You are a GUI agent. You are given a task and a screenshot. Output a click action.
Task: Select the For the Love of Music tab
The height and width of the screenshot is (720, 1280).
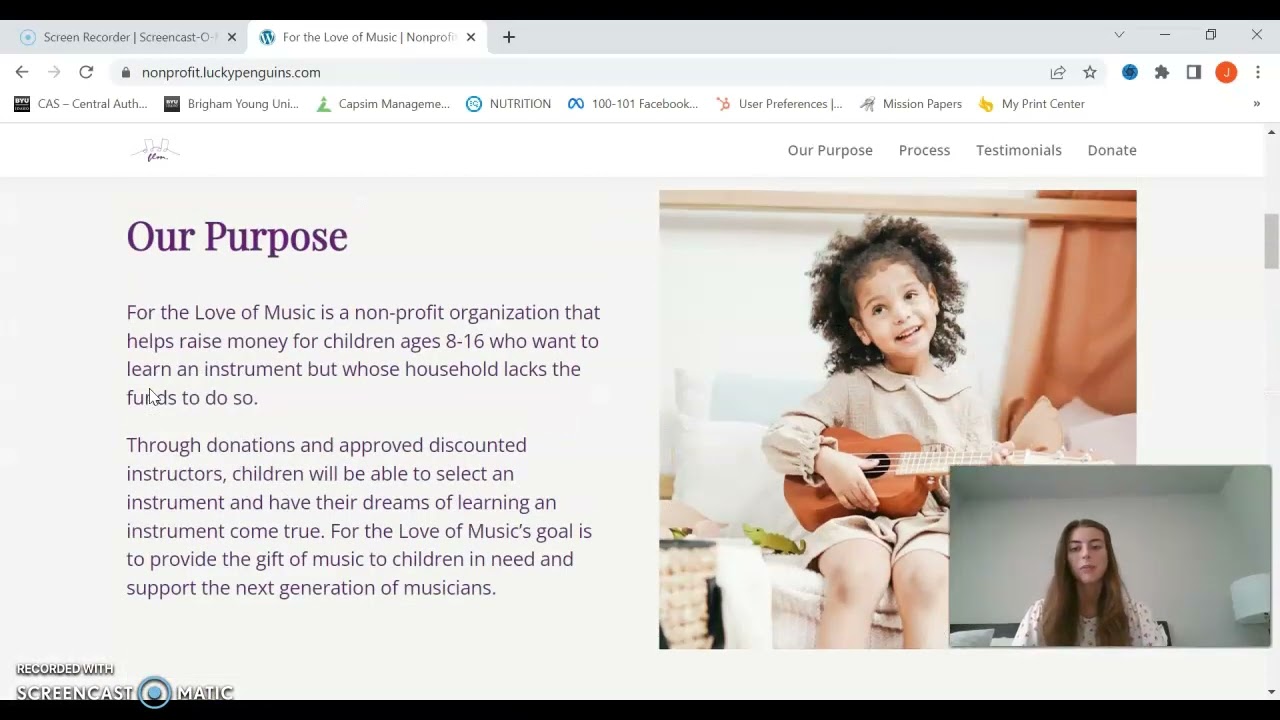[x=368, y=37]
